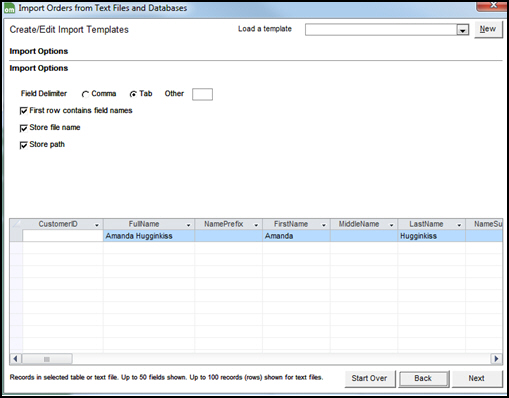
Task: Open LastName column mapping dropdown arrow
Action: click(459, 225)
